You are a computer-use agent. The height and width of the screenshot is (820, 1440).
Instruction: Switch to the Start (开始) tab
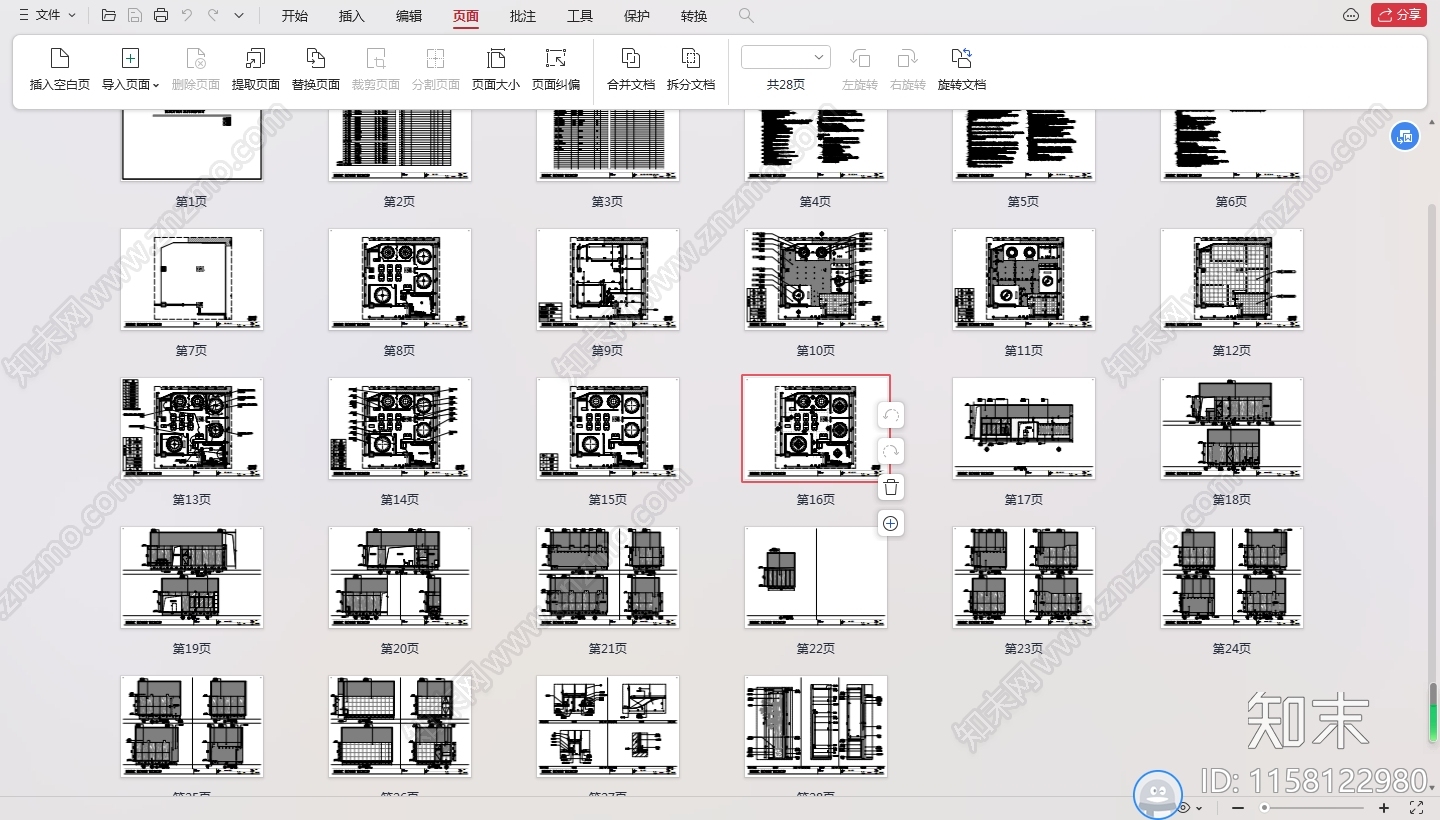(295, 16)
